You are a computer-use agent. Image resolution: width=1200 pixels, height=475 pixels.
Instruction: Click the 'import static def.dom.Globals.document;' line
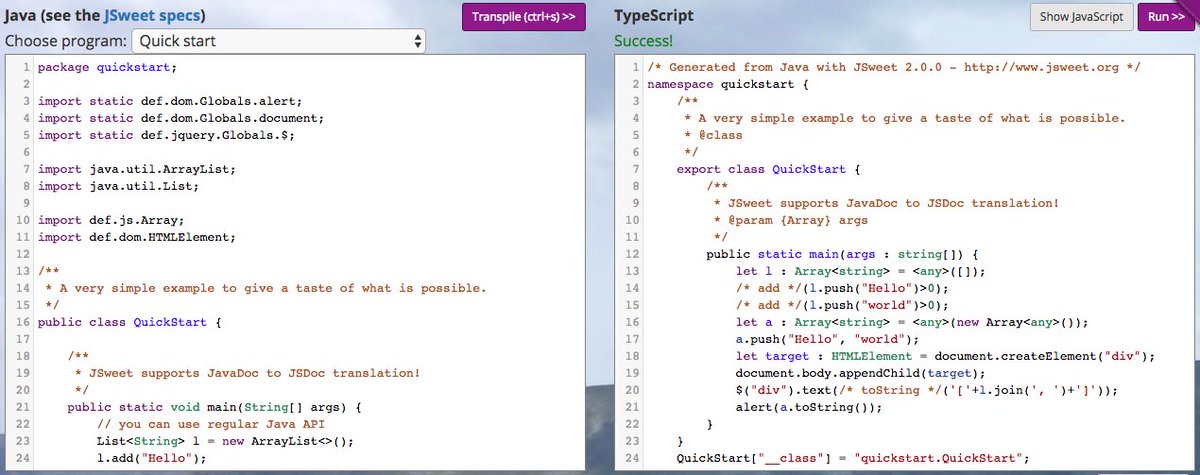click(x=181, y=118)
